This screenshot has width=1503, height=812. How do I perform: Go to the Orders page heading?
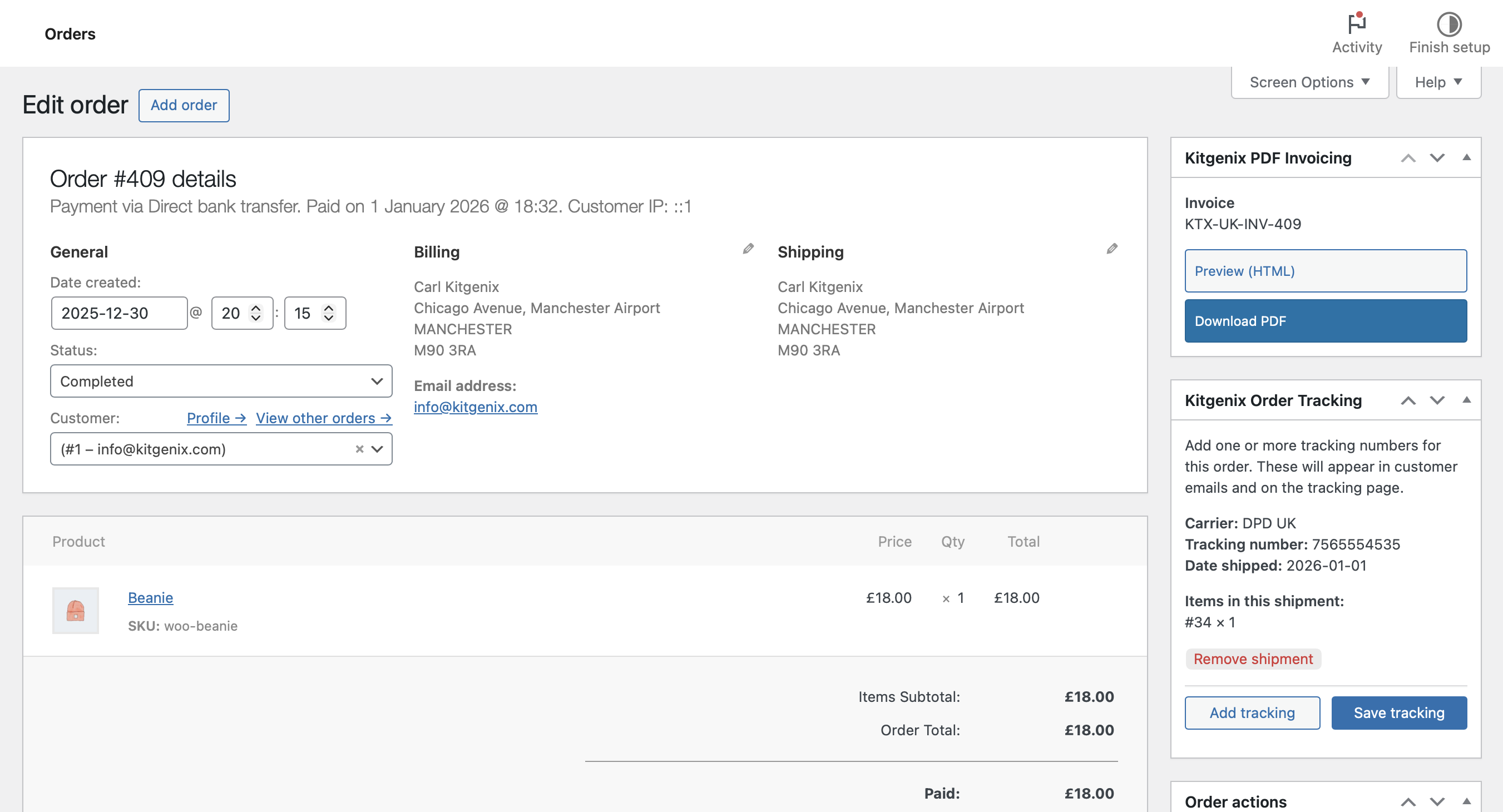(x=70, y=33)
